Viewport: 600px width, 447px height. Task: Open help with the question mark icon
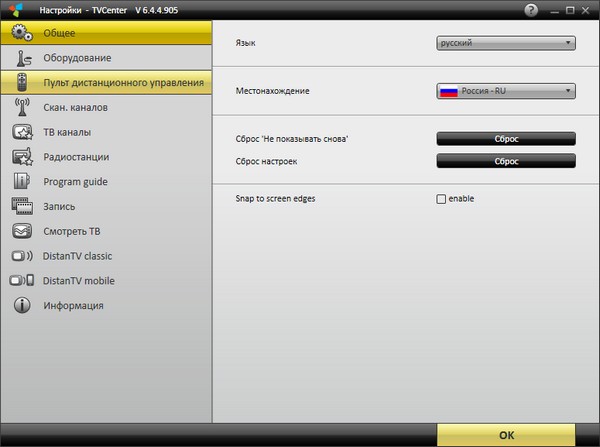tap(531, 10)
